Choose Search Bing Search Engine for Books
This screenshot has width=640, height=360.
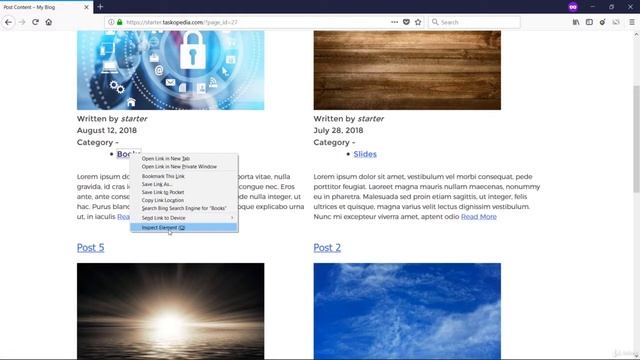[x=184, y=208]
